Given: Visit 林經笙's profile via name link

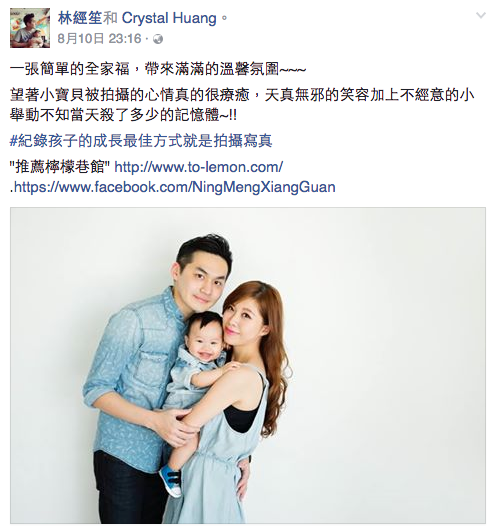Looking at the screenshot, I should coord(80,18).
